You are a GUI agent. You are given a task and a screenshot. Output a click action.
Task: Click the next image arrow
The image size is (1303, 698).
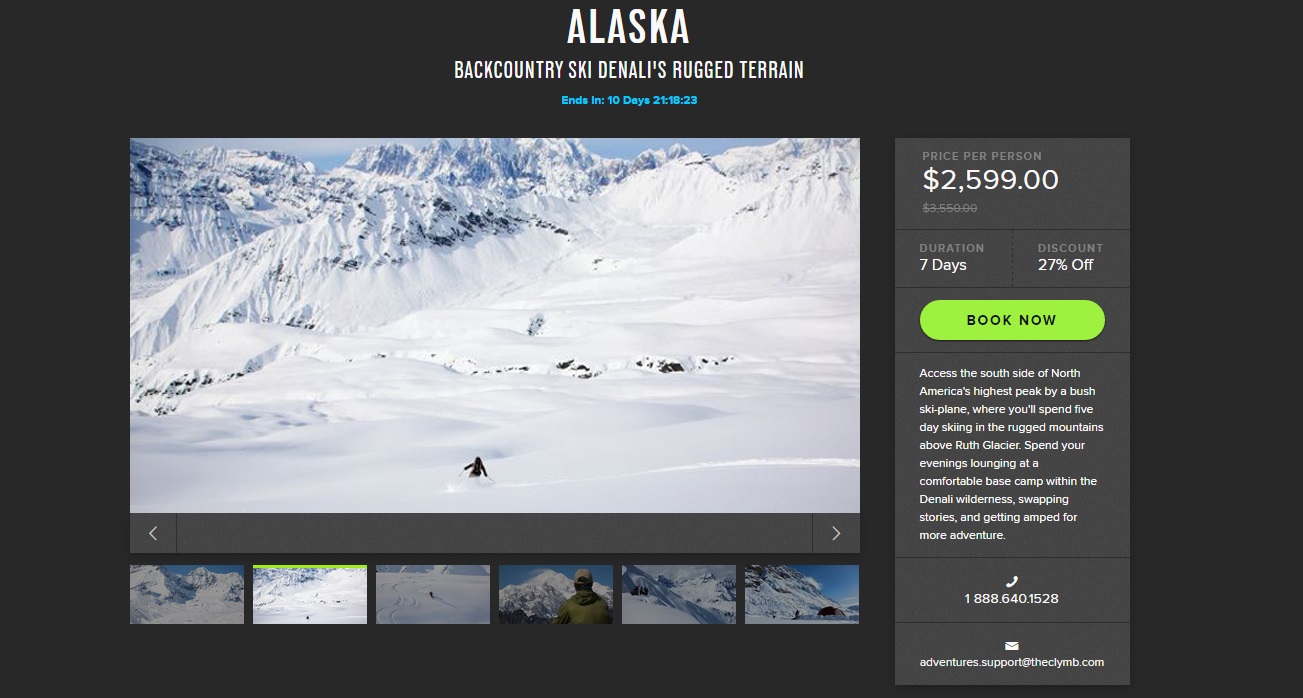836,533
